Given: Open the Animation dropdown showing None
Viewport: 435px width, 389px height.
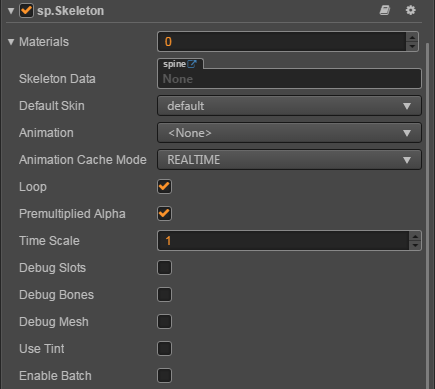Looking at the screenshot, I should pyautogui.click(x=289, y=133).
